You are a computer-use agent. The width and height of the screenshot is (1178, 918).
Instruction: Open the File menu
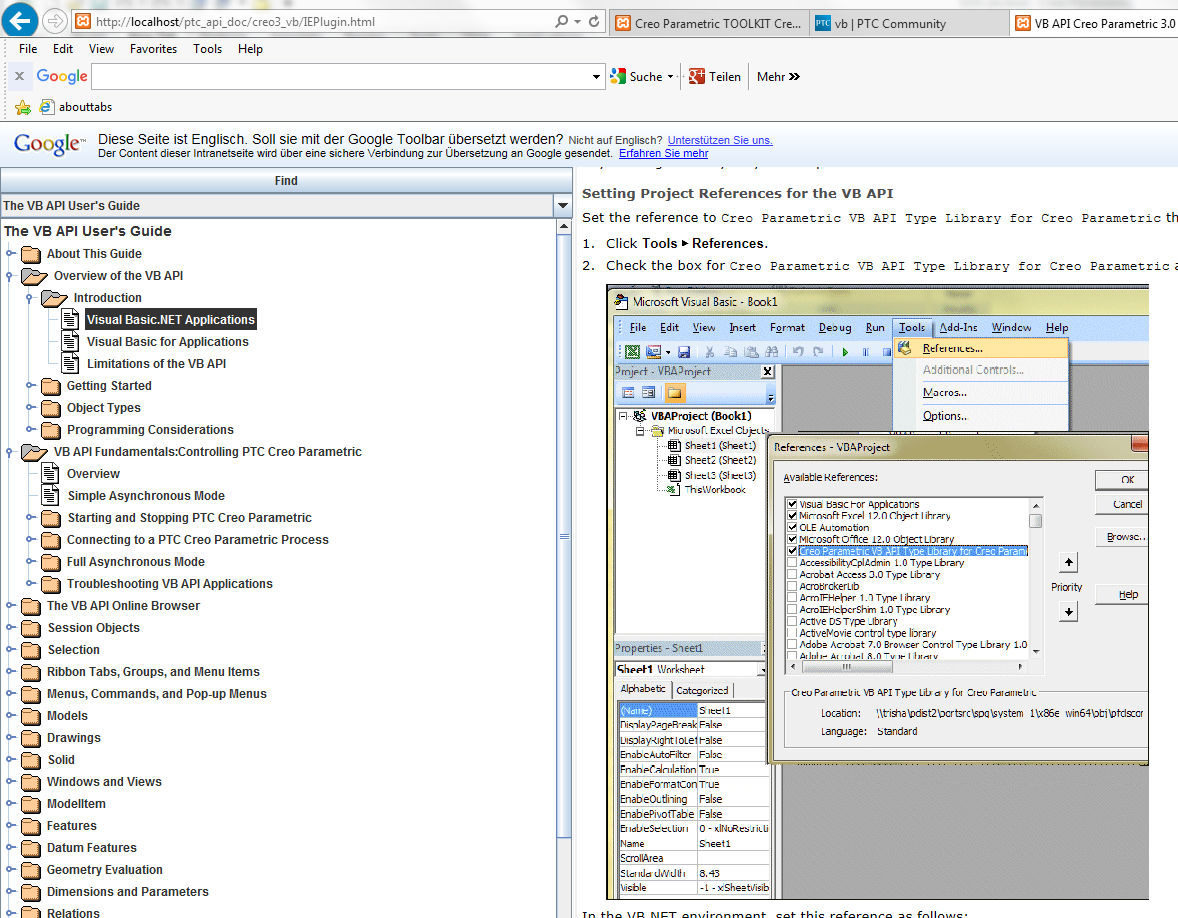tap(28, 49)
